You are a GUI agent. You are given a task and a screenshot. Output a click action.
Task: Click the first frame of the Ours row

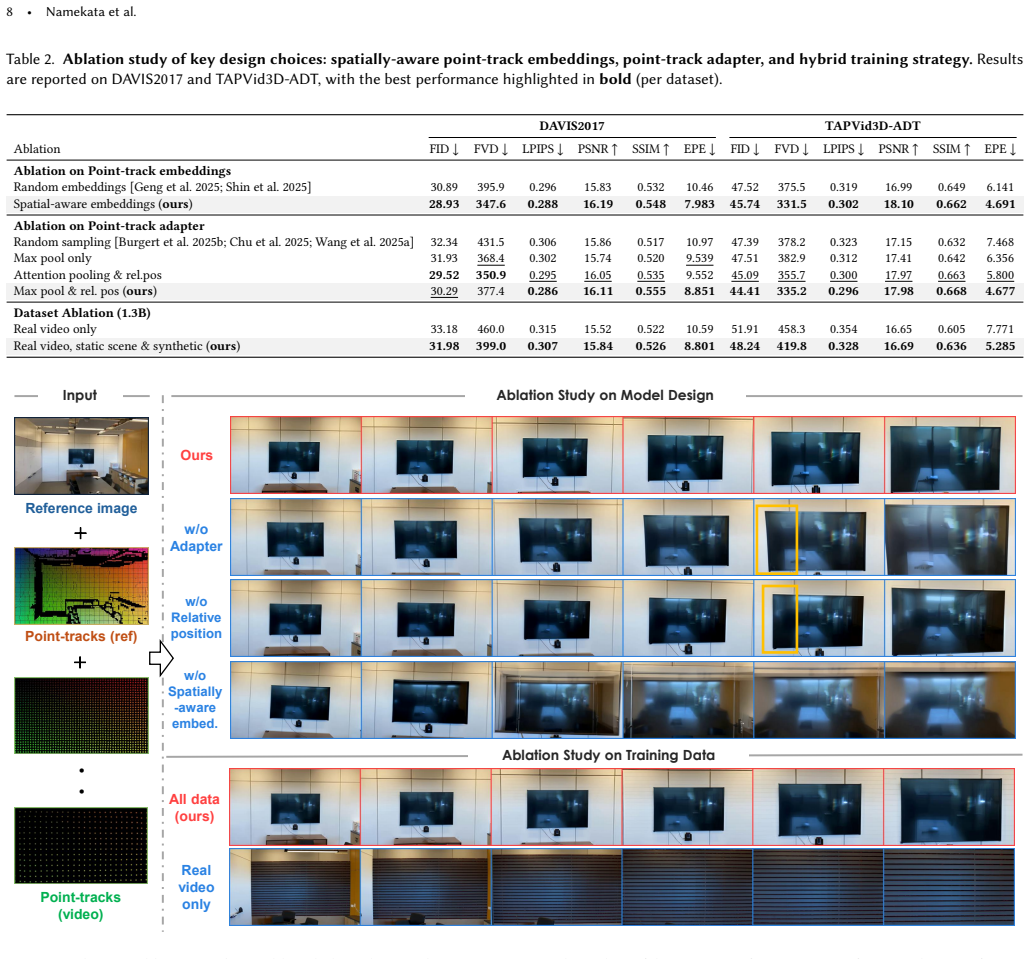[x=296, y=455]
